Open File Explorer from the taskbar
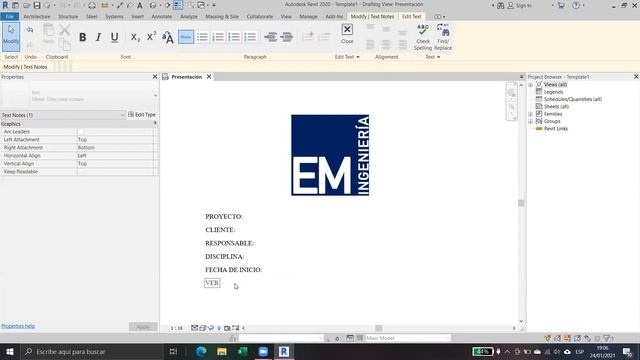The height and width of the screenshot is (360, 640). click(x=222, y=351)
